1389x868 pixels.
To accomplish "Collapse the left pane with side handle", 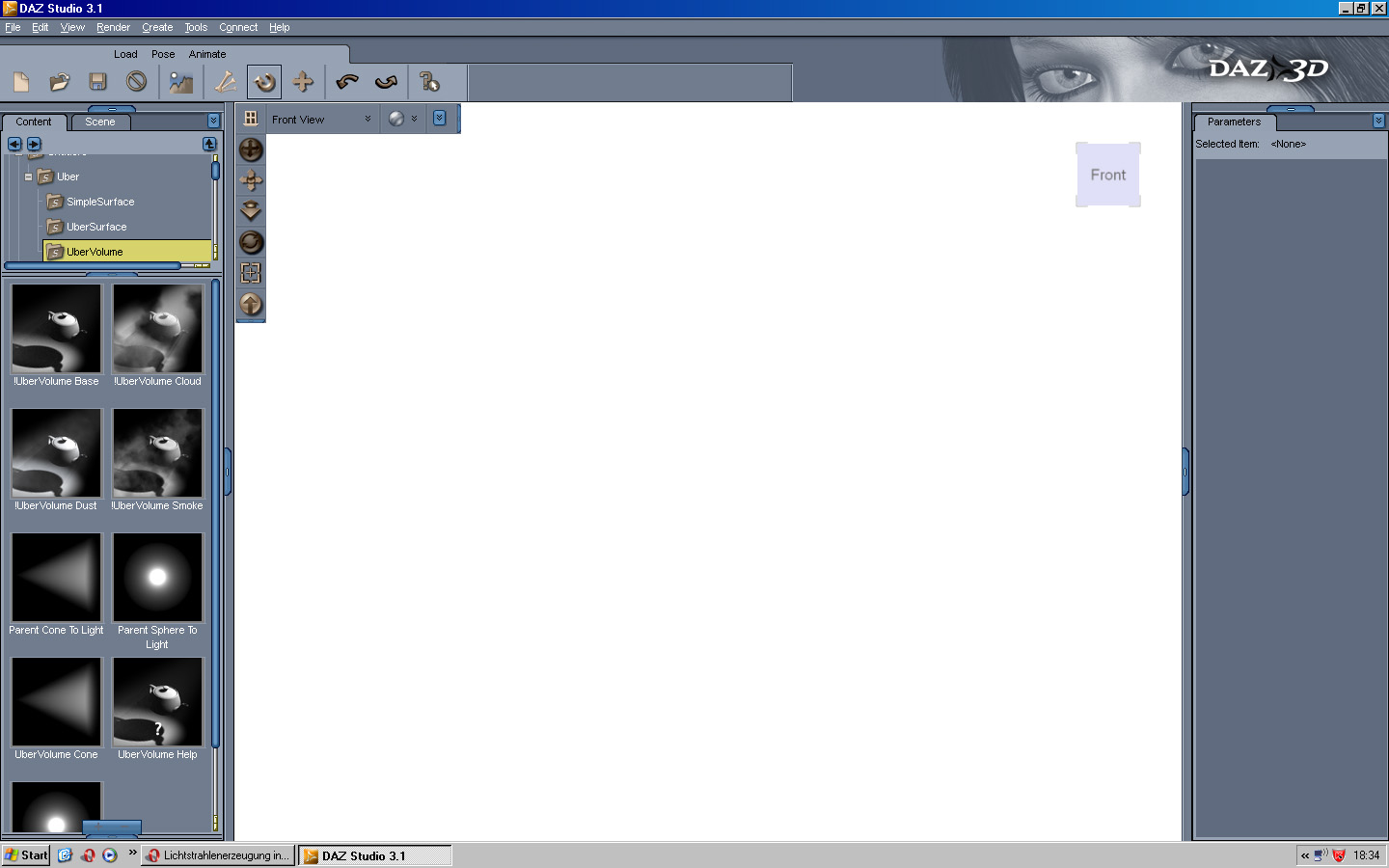I will point(228,472).
